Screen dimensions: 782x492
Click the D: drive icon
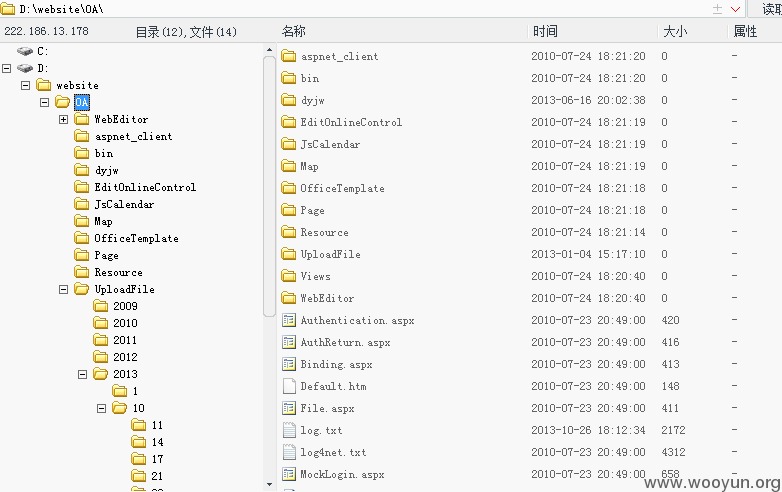coord(25,68)
